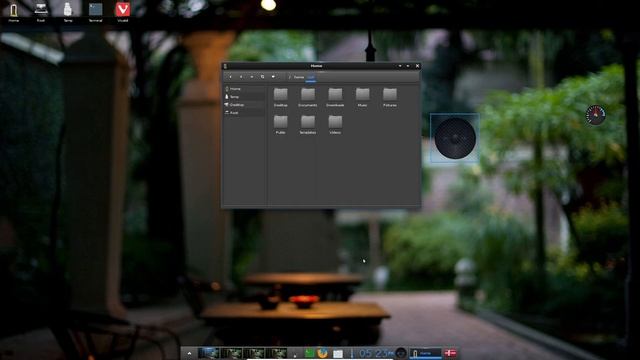Screen dimensions: 640x360
Task: Launch Firefox from the bottom panel
Action: pos(322,353)
